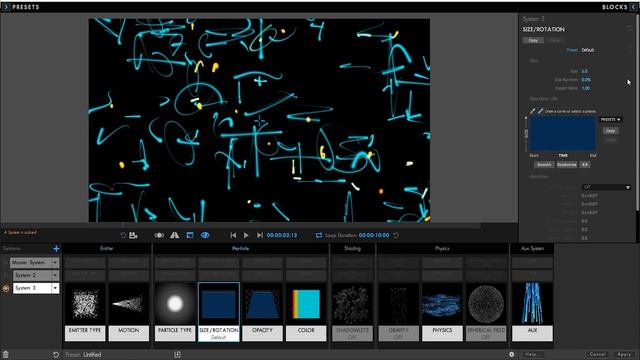Reset the loop duration
This screenshot has height=360, width=640.
click(396, 236)
